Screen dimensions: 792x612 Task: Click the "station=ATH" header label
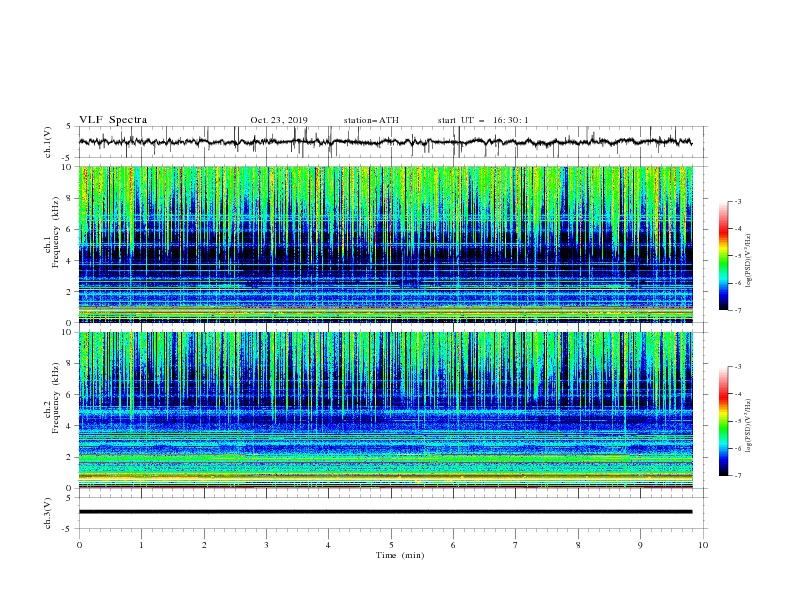click(x=371, y=120)
